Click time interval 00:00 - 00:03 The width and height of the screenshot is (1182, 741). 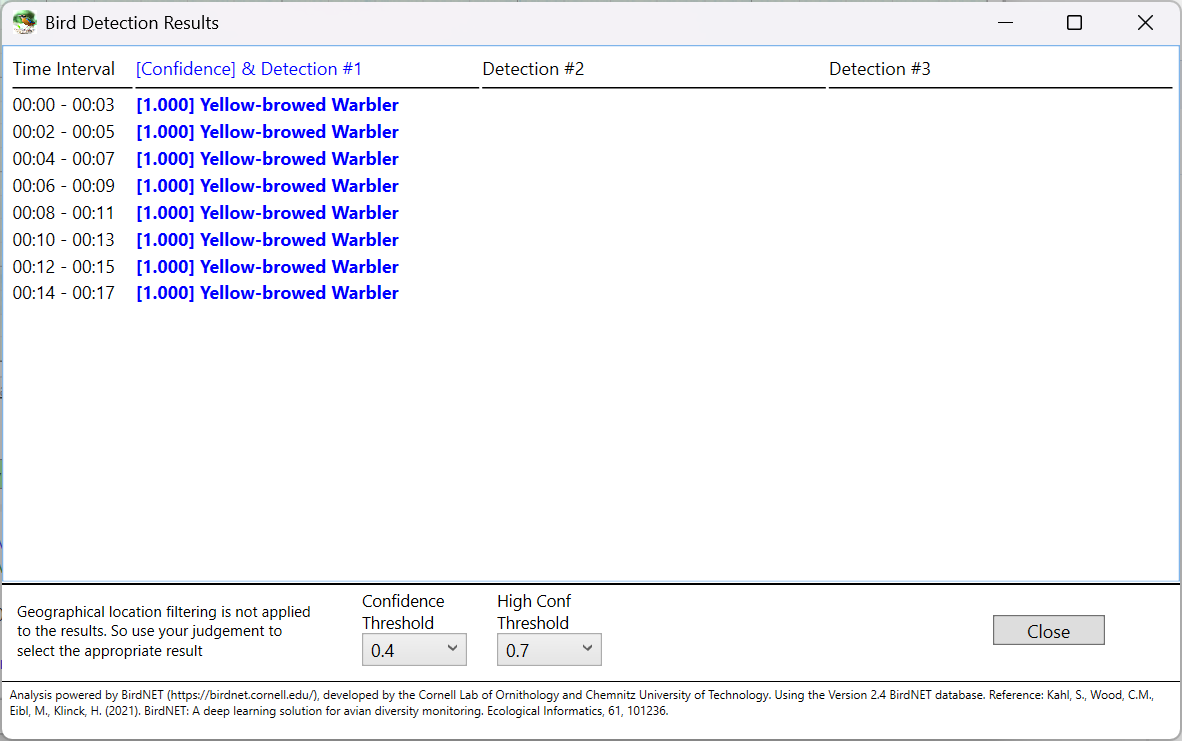point(63,105)
